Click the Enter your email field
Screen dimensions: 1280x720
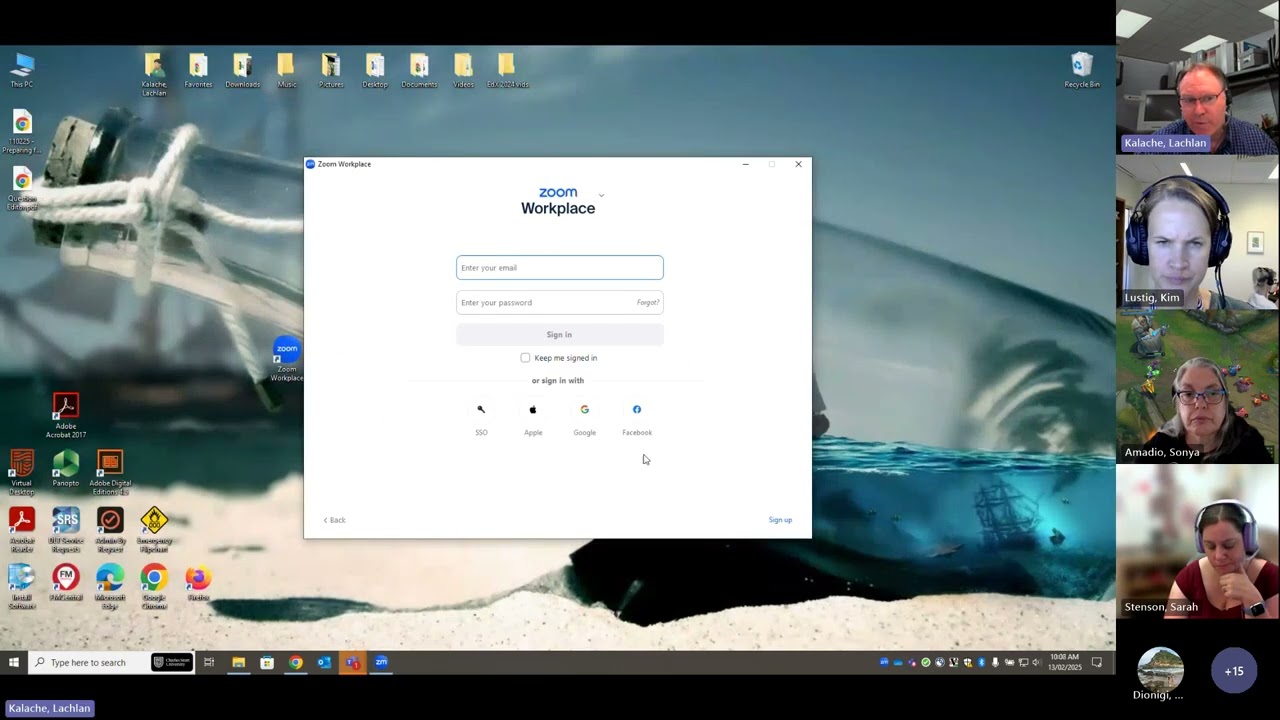[560, 268]
